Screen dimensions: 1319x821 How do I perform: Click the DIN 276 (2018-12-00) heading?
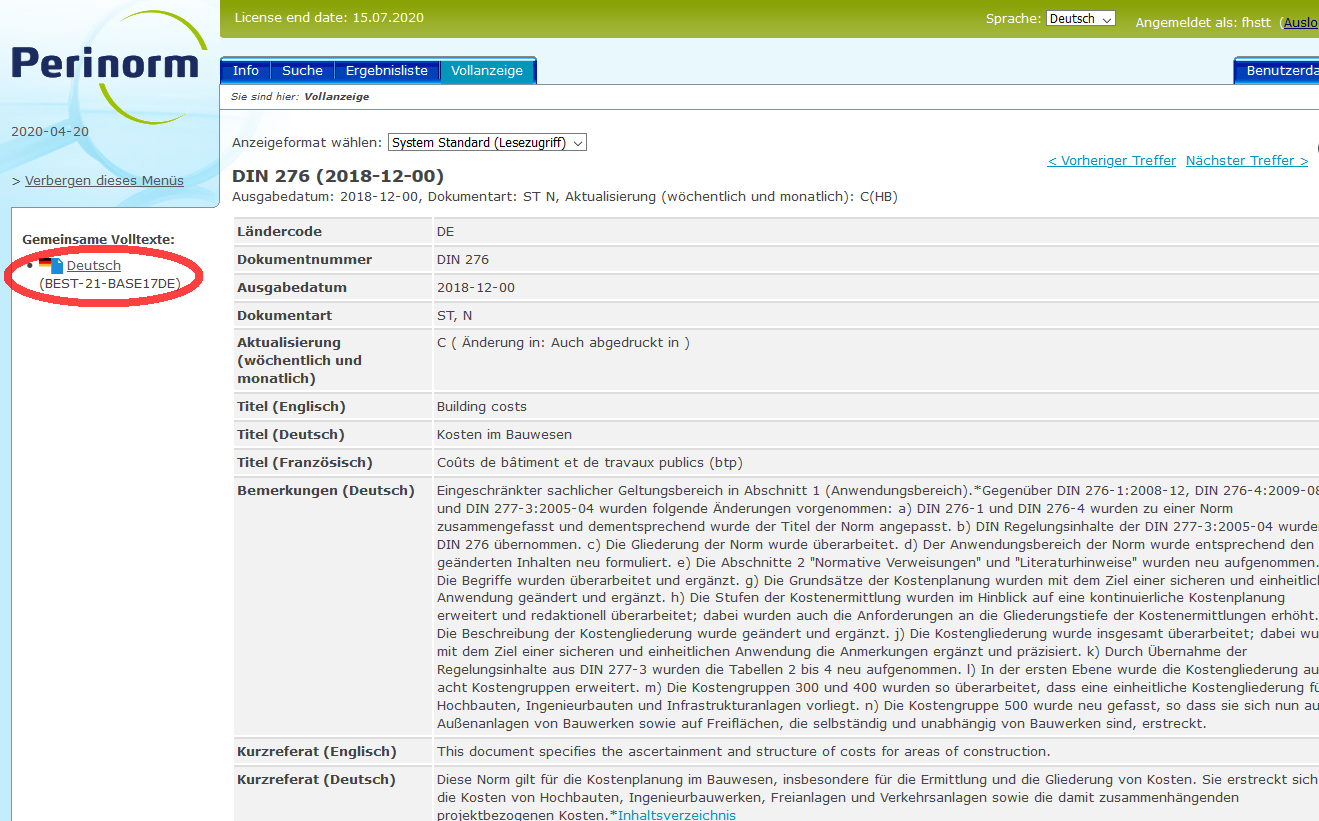338,176
